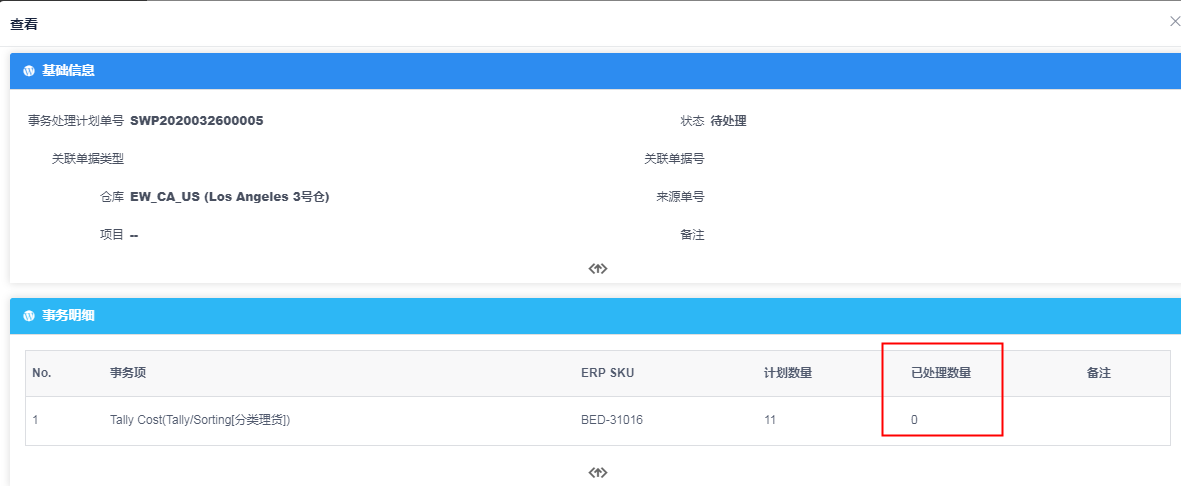Click the 计划数量 column header
This screenshot has height=486, width=1181.
pyautogui.click(x=788, y=373)
